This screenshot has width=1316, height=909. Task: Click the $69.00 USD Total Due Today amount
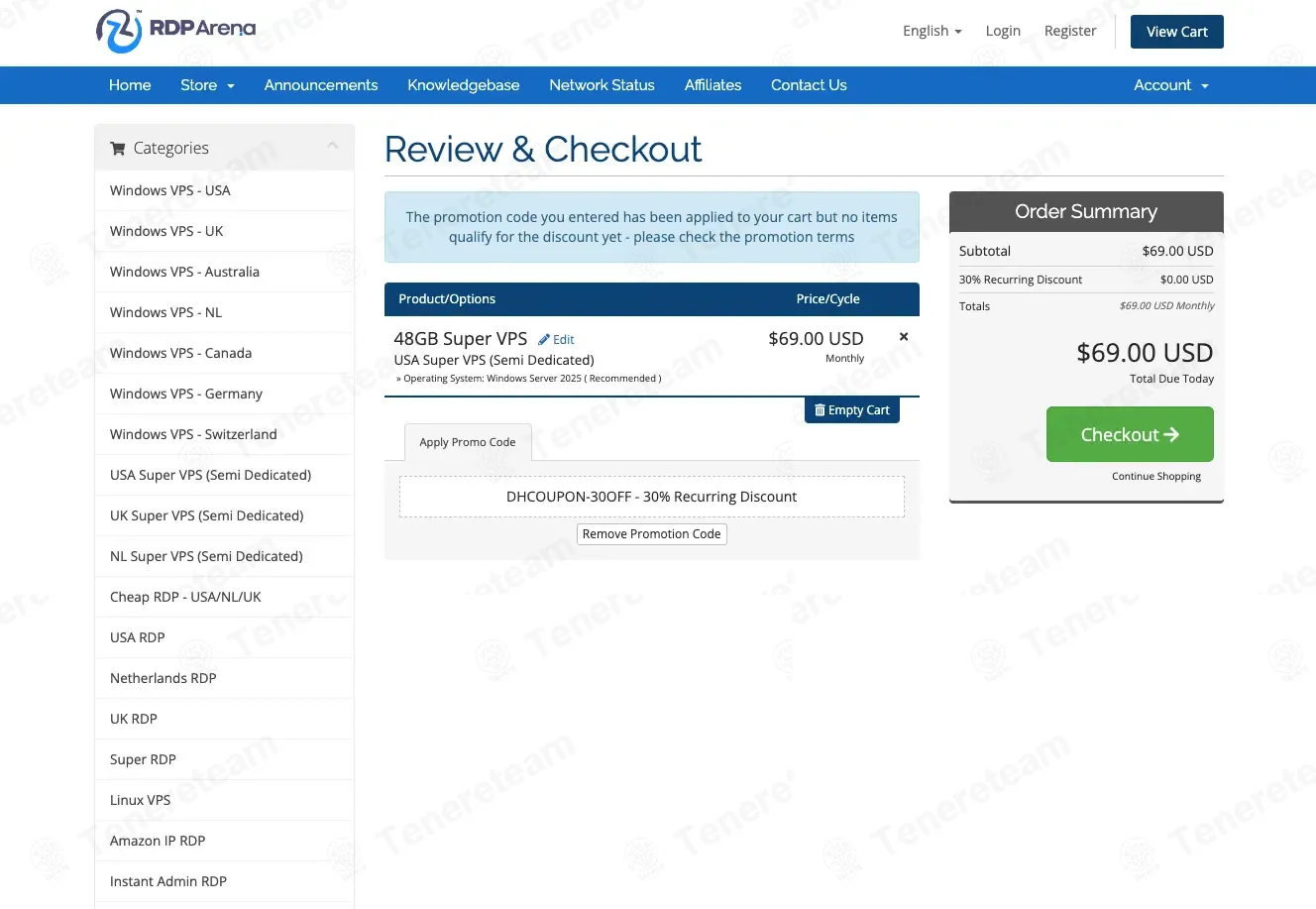tap(1145, 353)
